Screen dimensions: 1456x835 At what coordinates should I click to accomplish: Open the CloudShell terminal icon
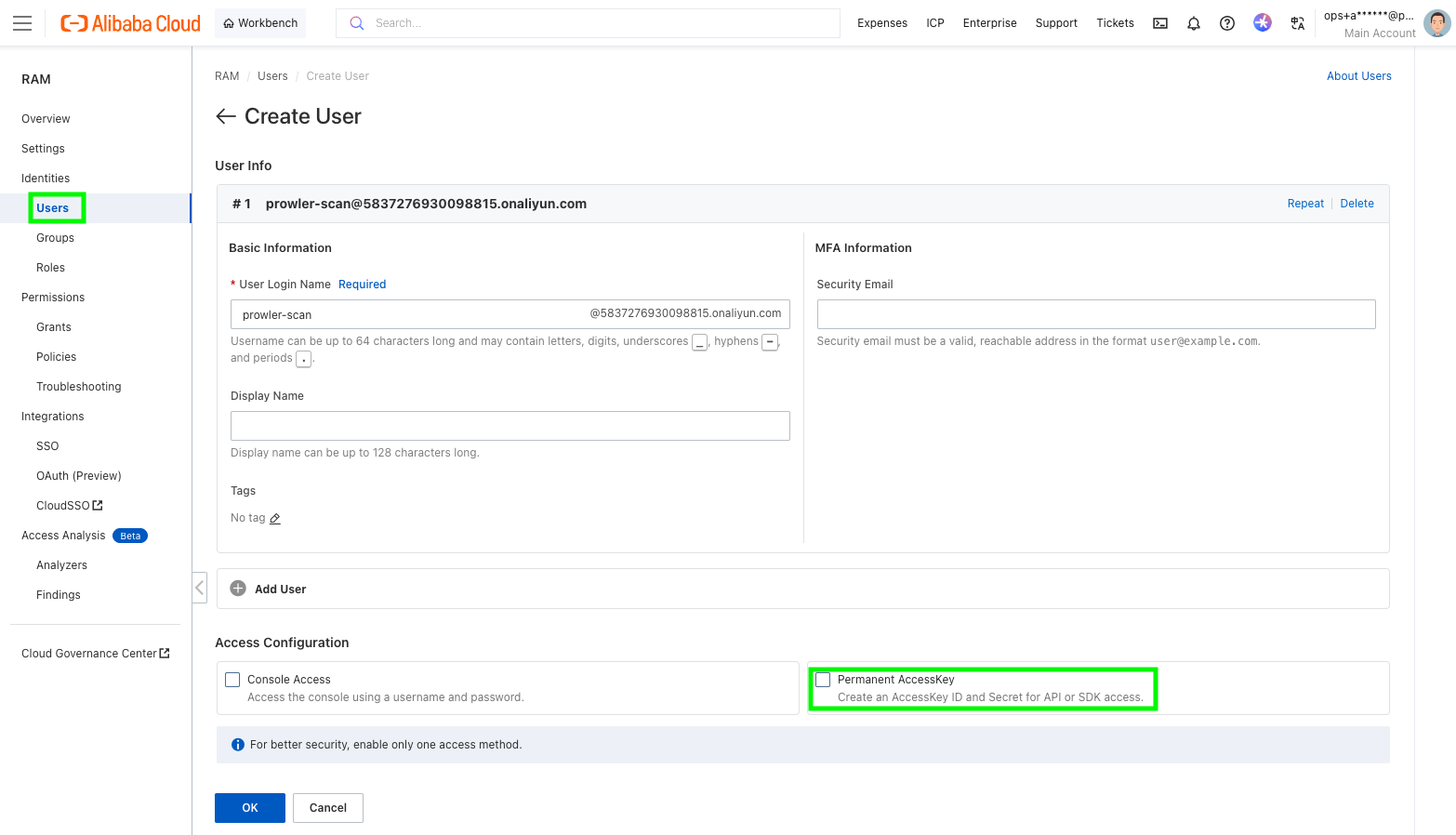click(x=1159, y=22)
